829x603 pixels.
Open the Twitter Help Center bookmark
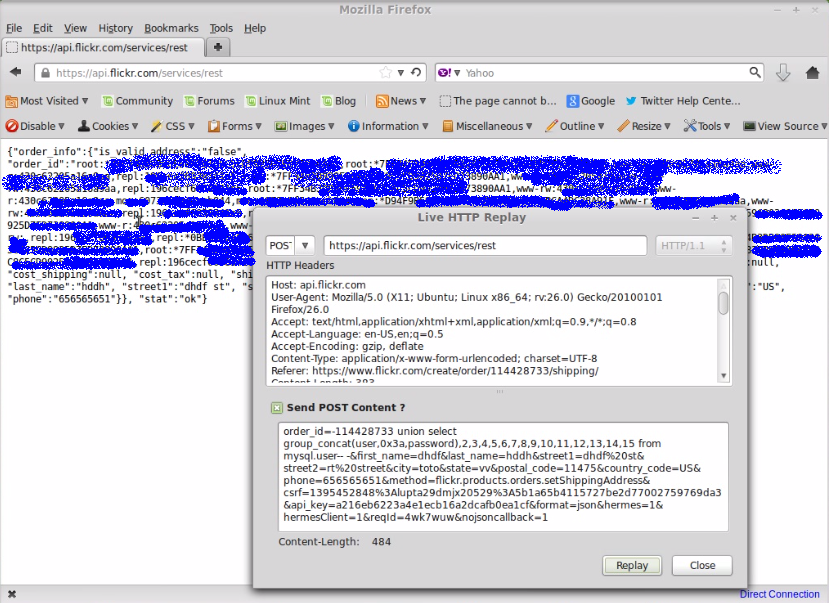click(x=683, y=101)
